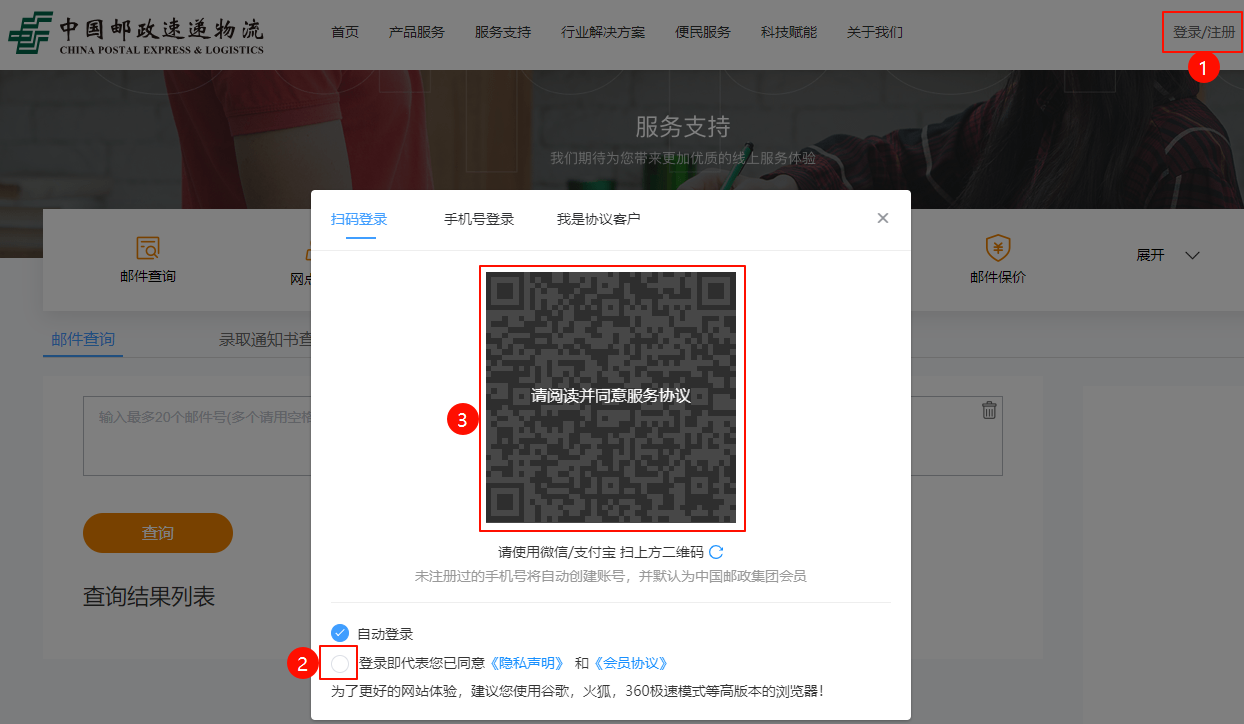This screenshot has height=724, width=1244.
Task: Click the 邮件保价 shield icon
Action: pyautogui.click(x=997, y=247)
